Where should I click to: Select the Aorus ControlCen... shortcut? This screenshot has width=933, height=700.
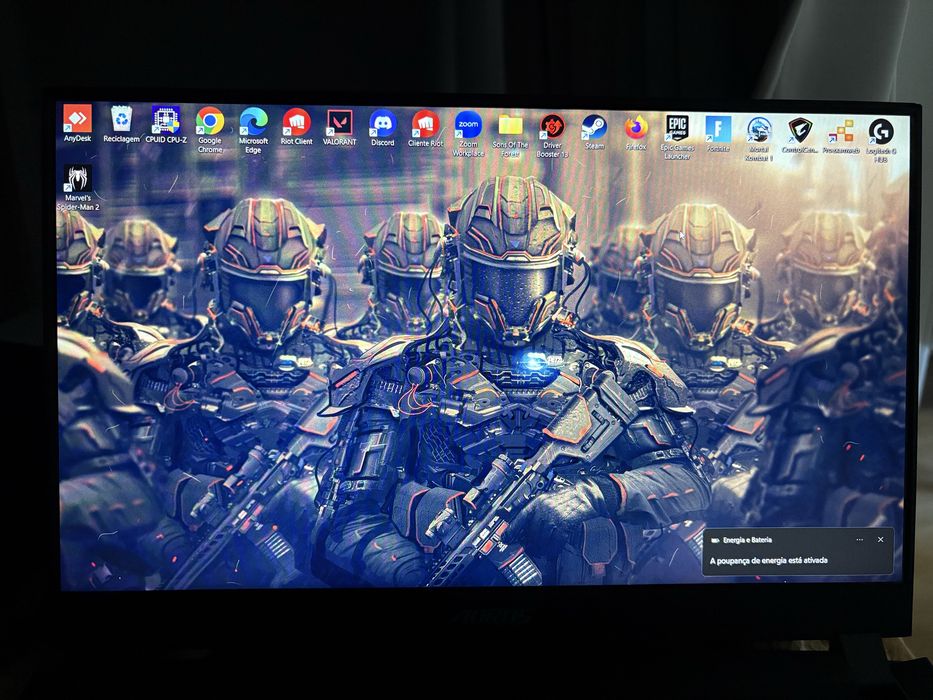(800, 136)
